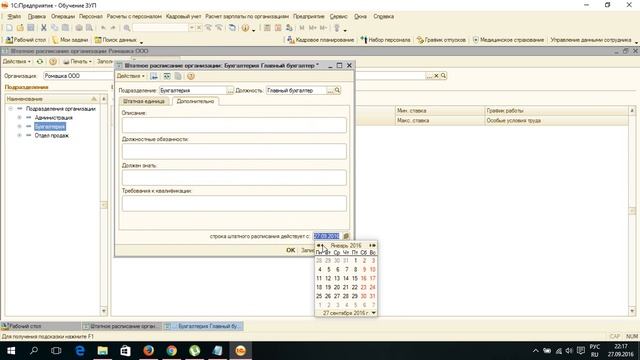Viewport: 640px width, 360px height.
Task: Click the Мин. ставка column header
Action: click(x=440, y=111)
